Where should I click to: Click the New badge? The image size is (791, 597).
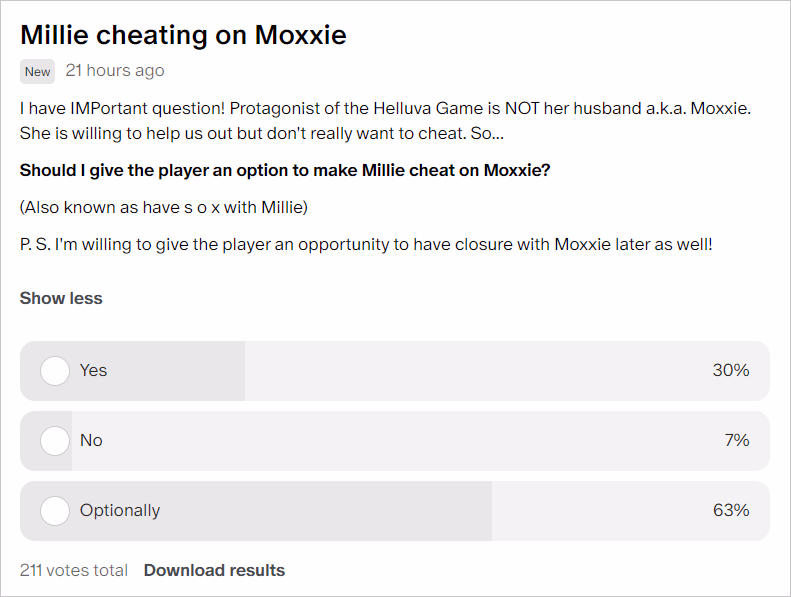click(x=37, y=72)
